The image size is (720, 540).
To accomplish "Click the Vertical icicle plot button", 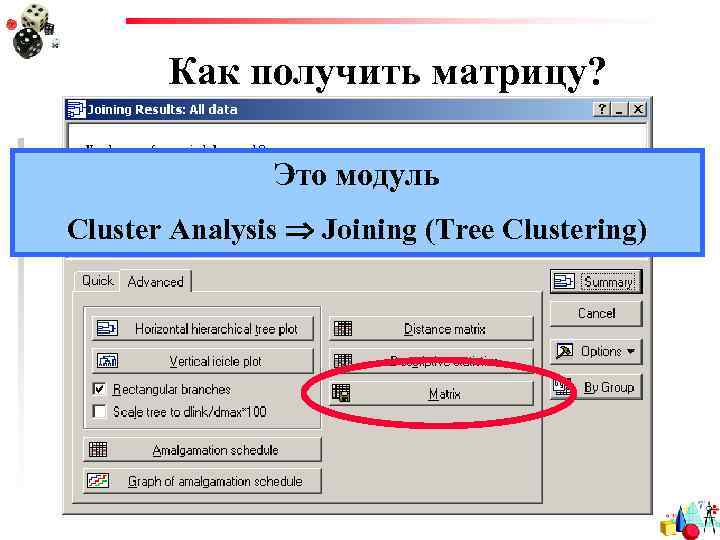I will 202,361.
